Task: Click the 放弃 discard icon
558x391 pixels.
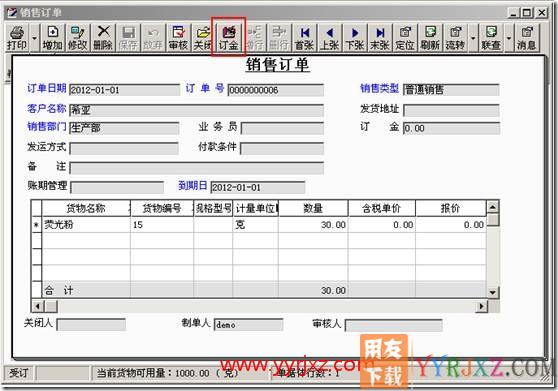Action: point(153,38)
